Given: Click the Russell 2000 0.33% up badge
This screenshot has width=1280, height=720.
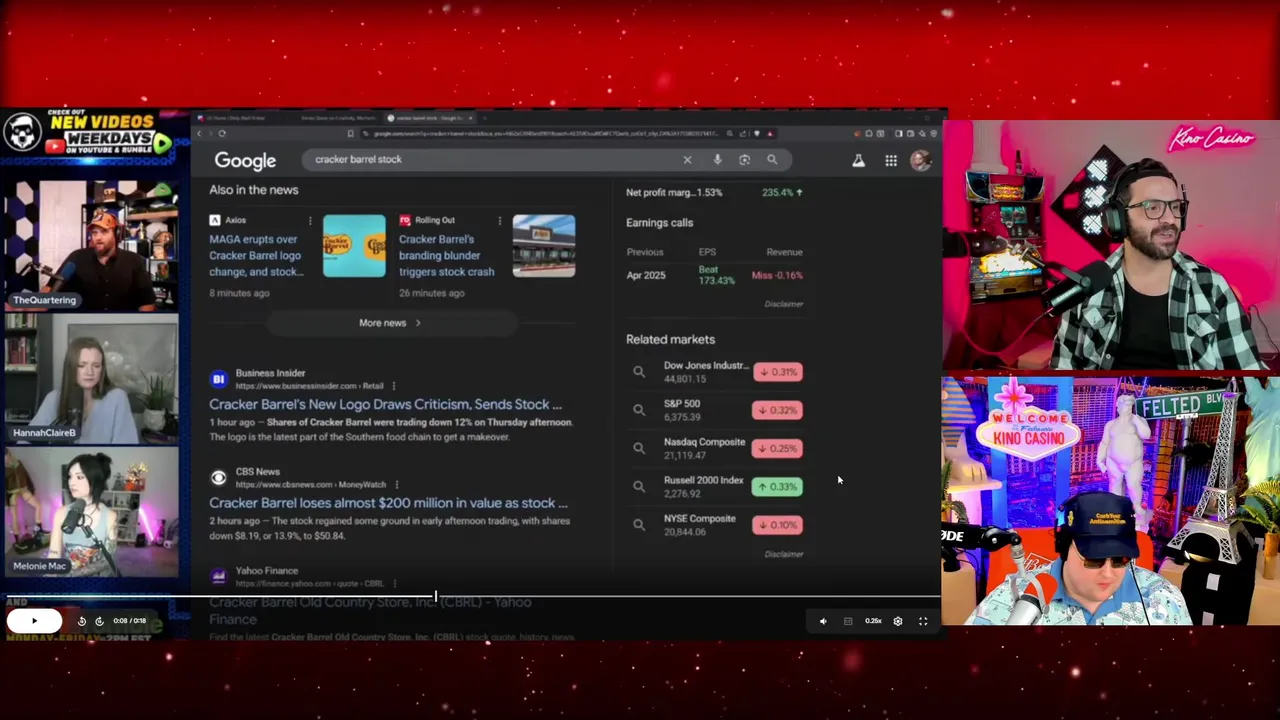Looking at the screenshot, I should pos(778,486).
